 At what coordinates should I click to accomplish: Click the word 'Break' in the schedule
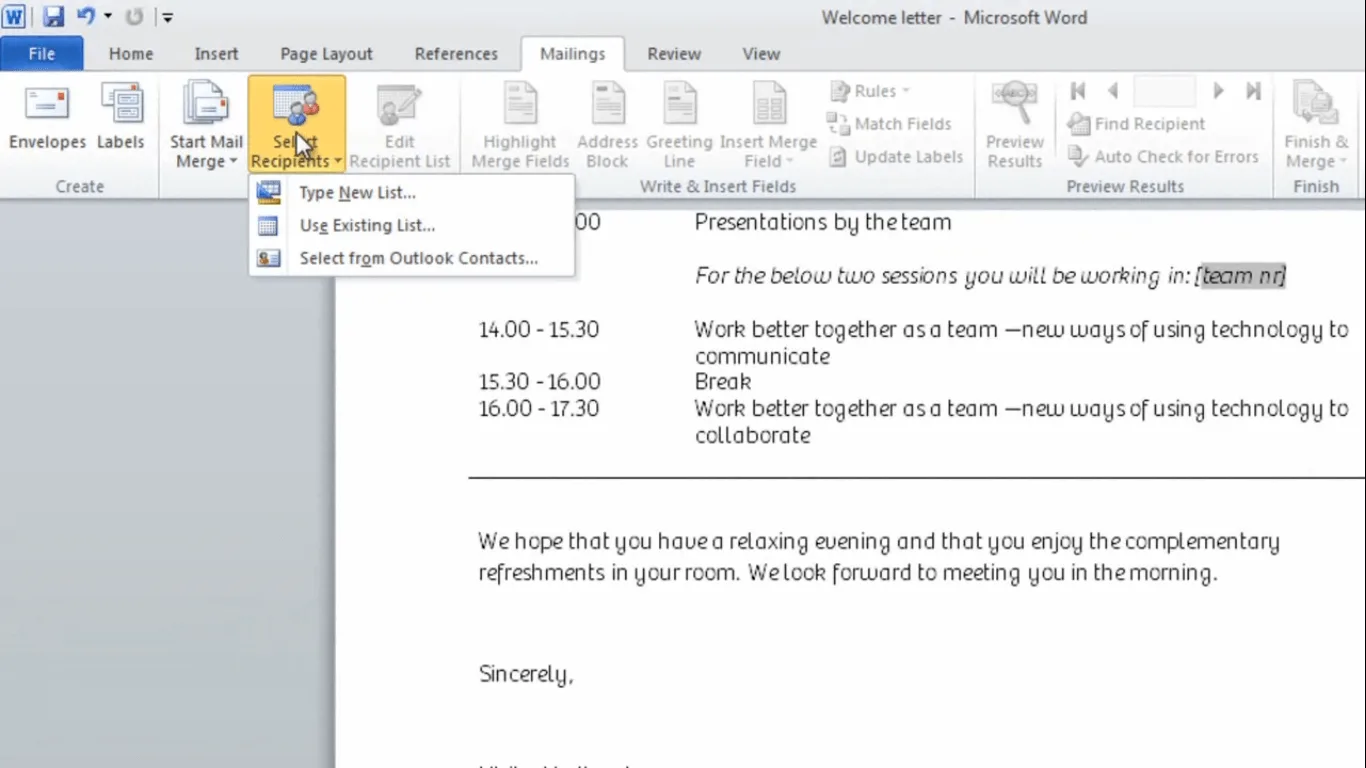click(723, 382)
